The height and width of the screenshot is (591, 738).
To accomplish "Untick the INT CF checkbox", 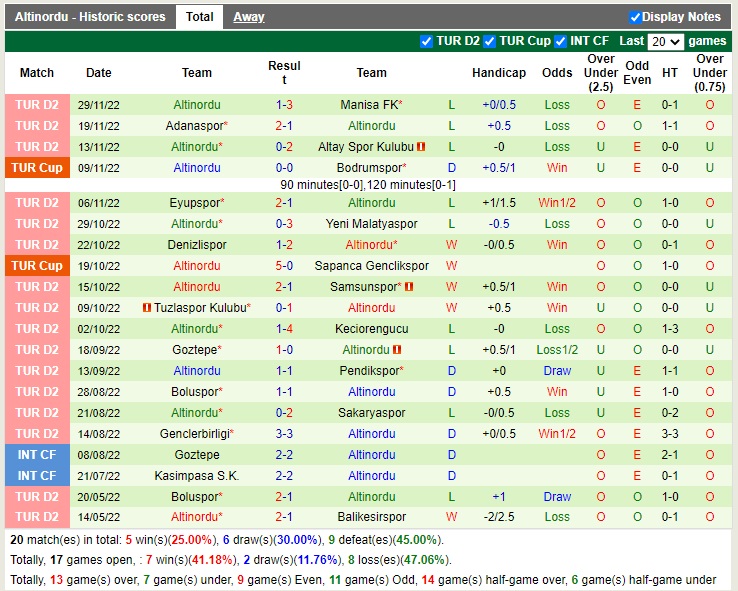I will (x=561, y=41).
